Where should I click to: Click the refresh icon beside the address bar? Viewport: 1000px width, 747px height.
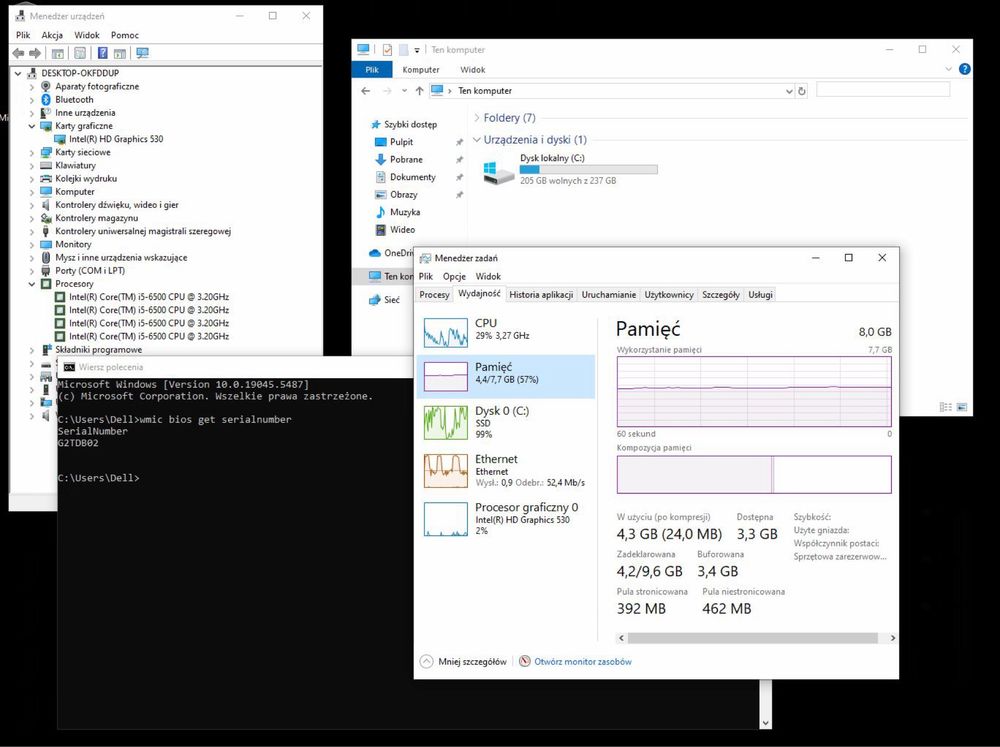802,91
